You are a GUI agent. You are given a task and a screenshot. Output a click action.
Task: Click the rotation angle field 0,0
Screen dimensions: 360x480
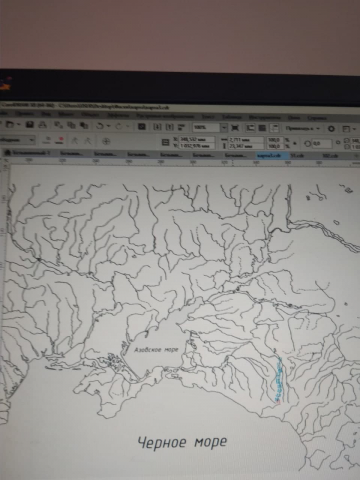pyautogui.click(x=322, y=144)
